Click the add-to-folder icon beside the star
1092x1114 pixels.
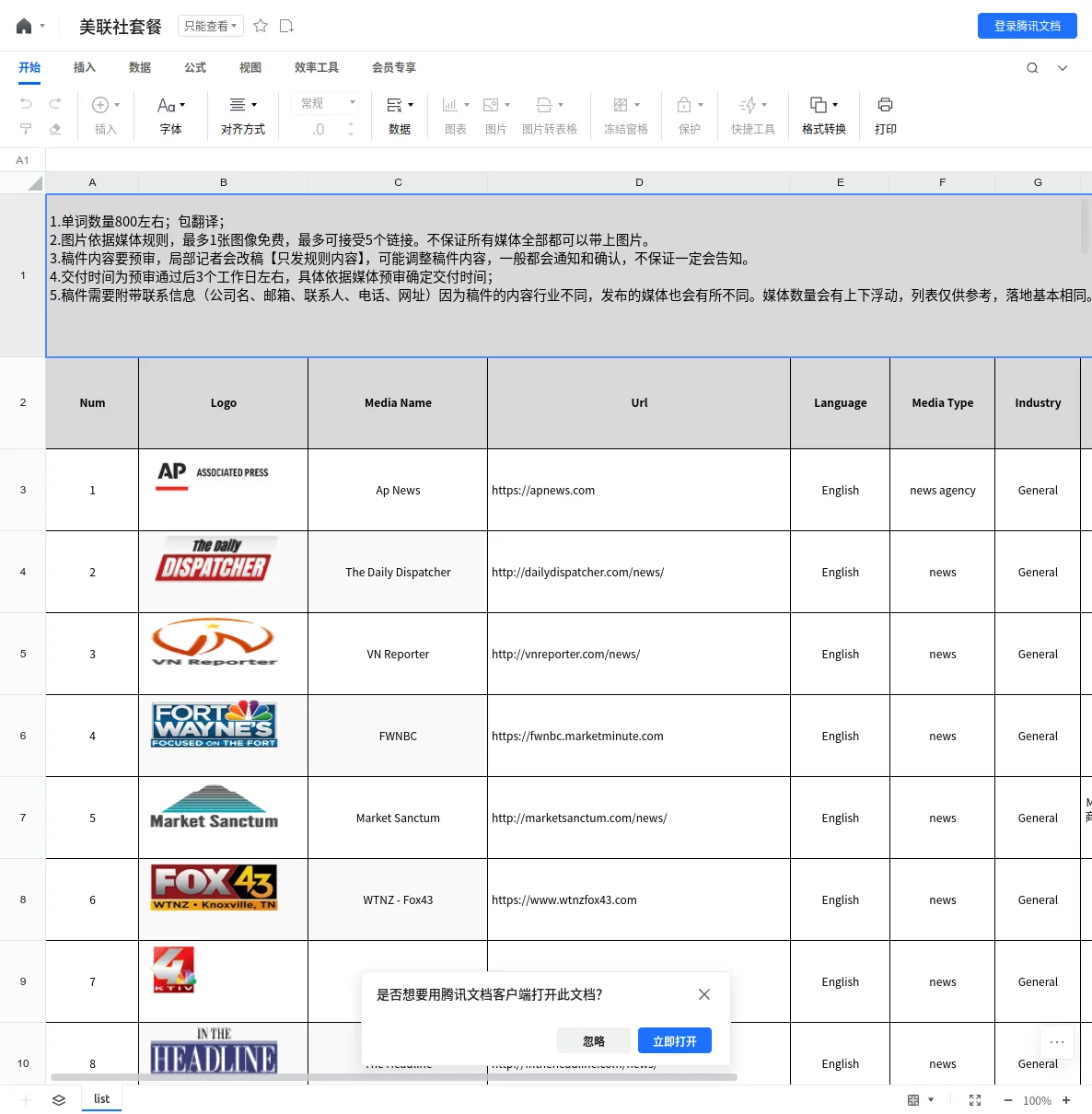click(x=286, y=26)
